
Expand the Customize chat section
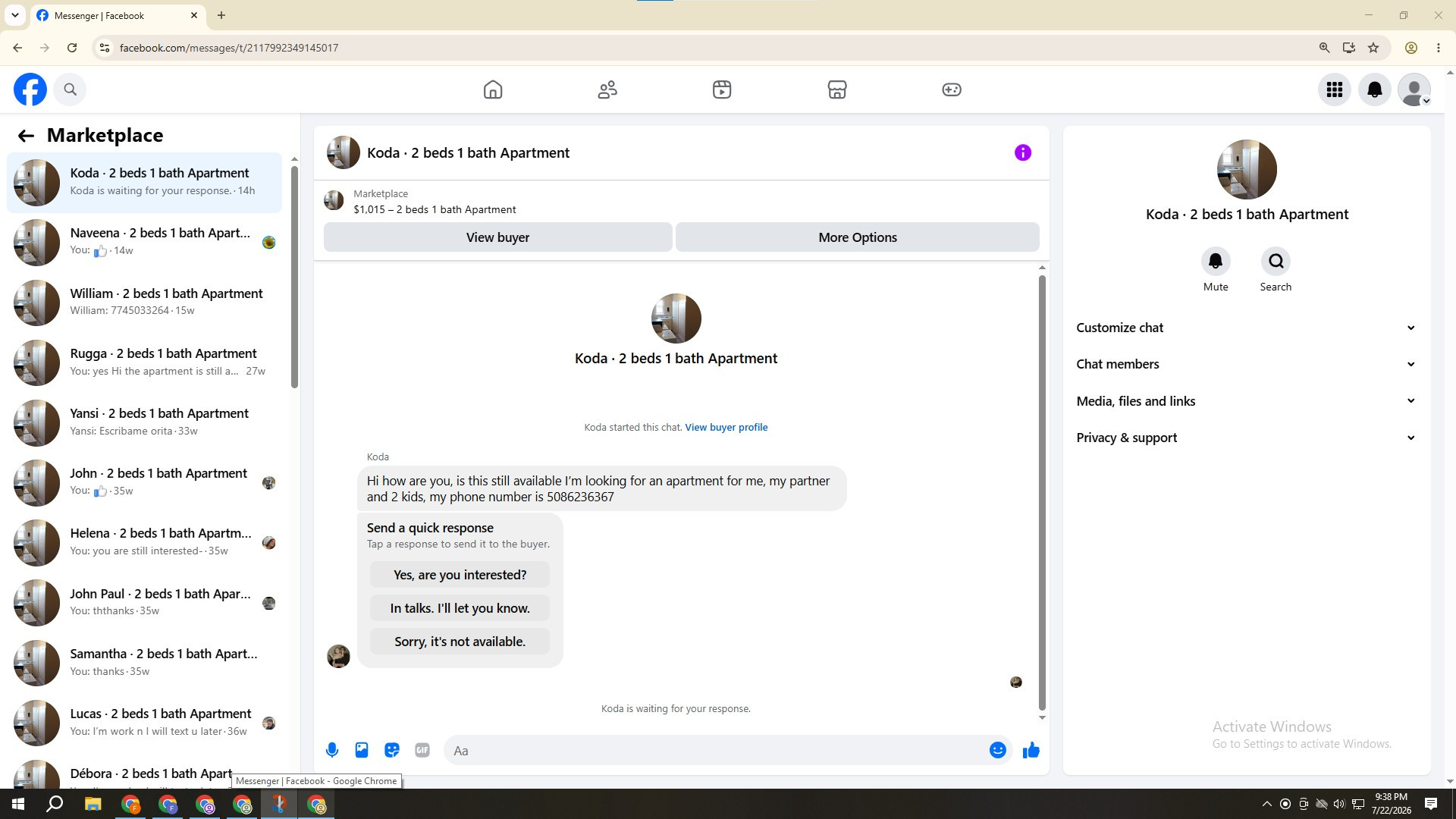(x=1246, y=328)
